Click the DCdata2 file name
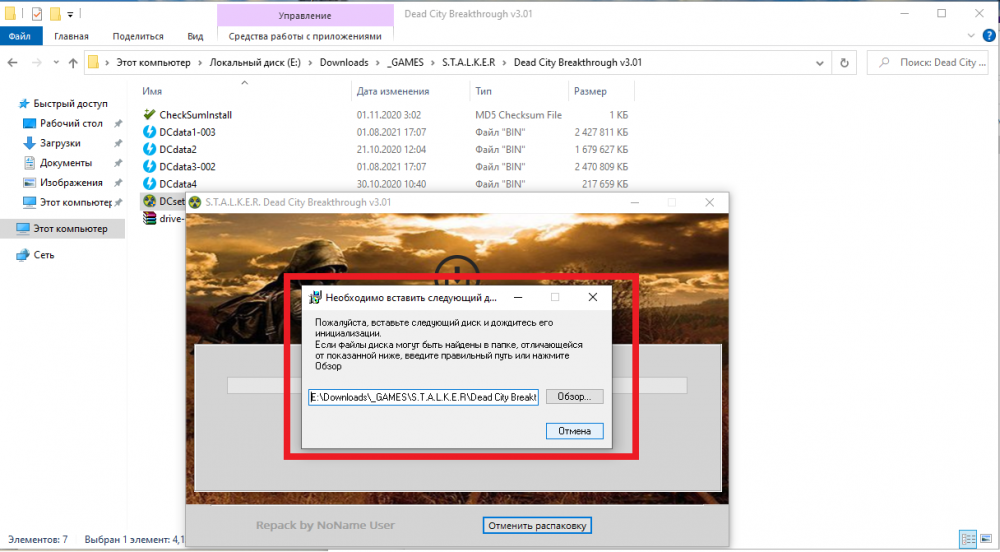 (178, 149)
